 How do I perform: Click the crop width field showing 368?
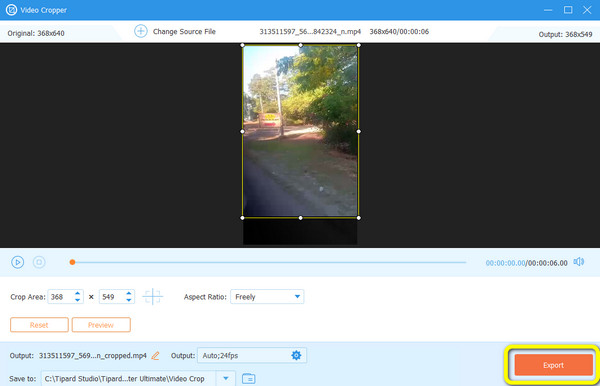60,297
